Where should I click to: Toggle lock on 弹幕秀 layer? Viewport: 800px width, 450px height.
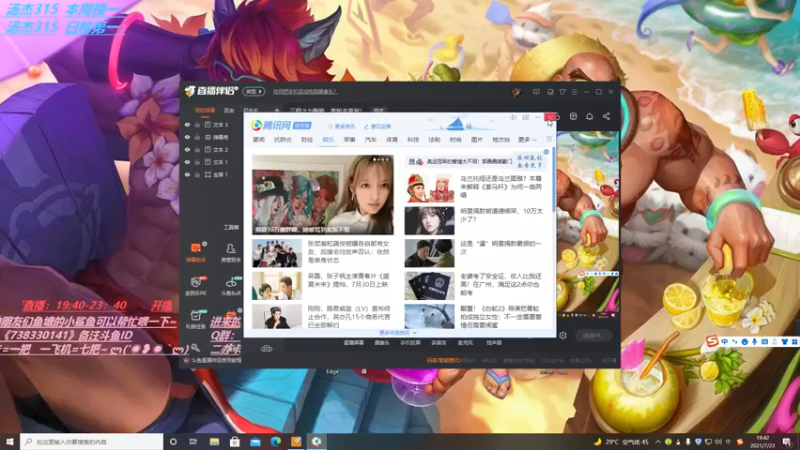pos(197,137)
